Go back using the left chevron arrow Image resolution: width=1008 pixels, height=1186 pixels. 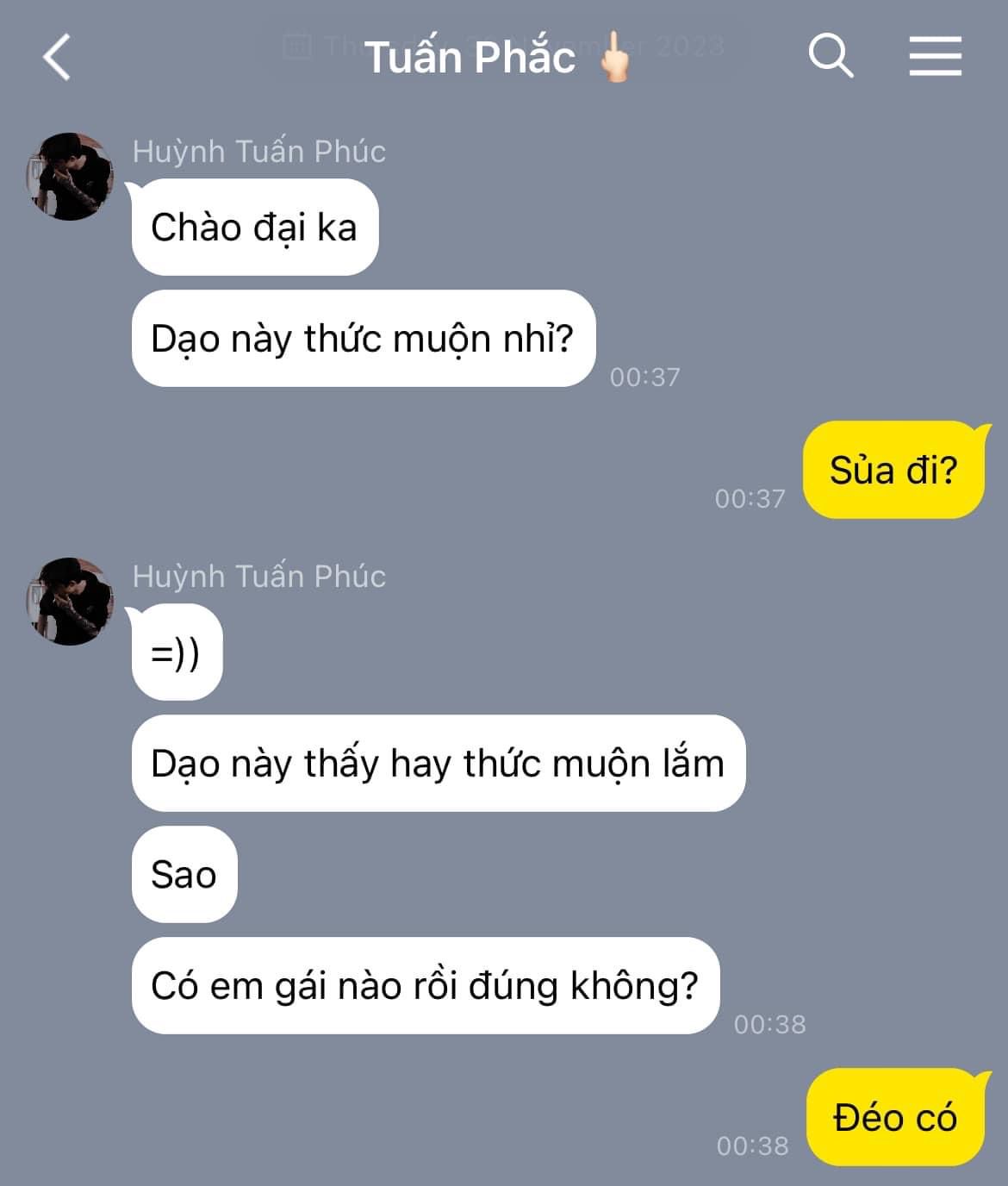pyautogui.click(x=57, y=57)
